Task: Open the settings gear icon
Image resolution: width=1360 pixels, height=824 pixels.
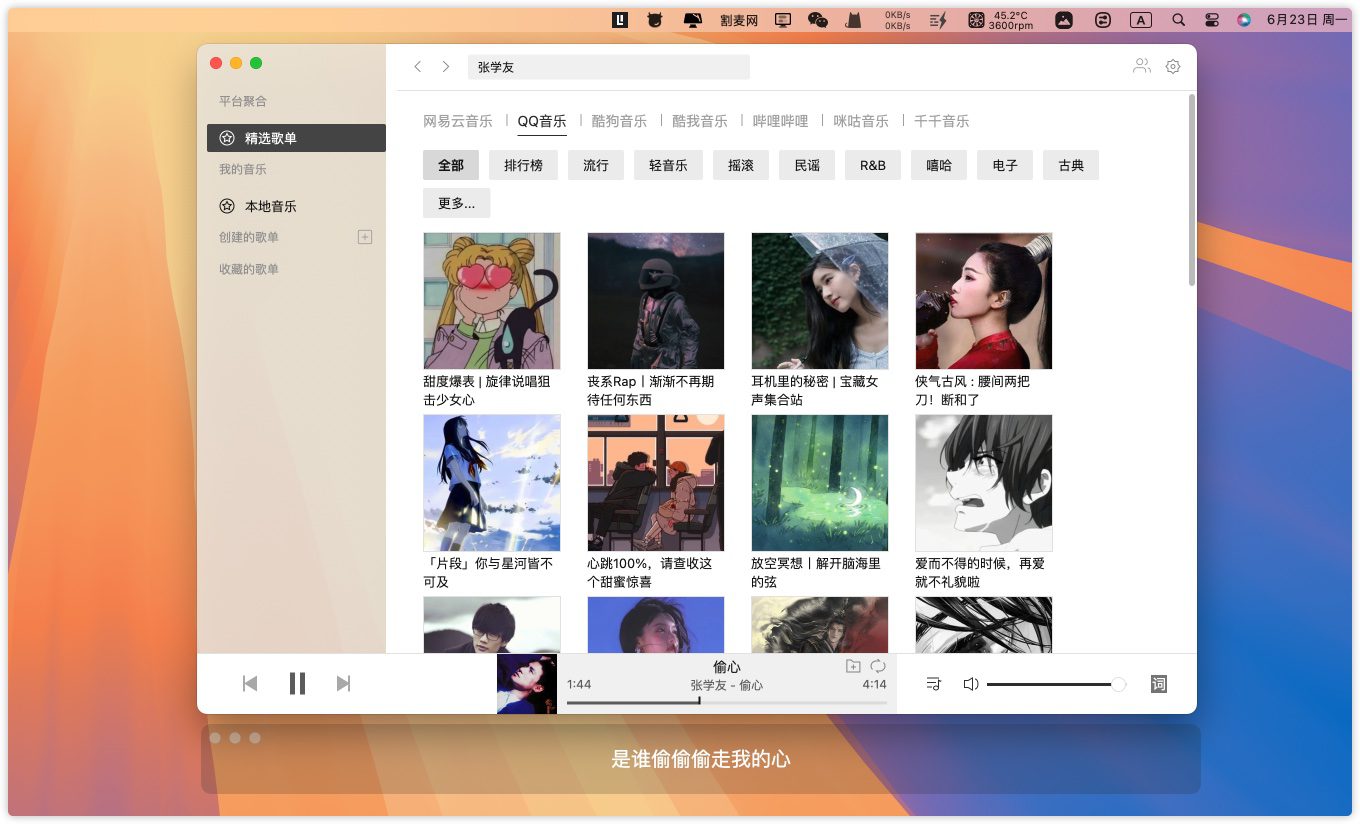Action: [1173, 67]
